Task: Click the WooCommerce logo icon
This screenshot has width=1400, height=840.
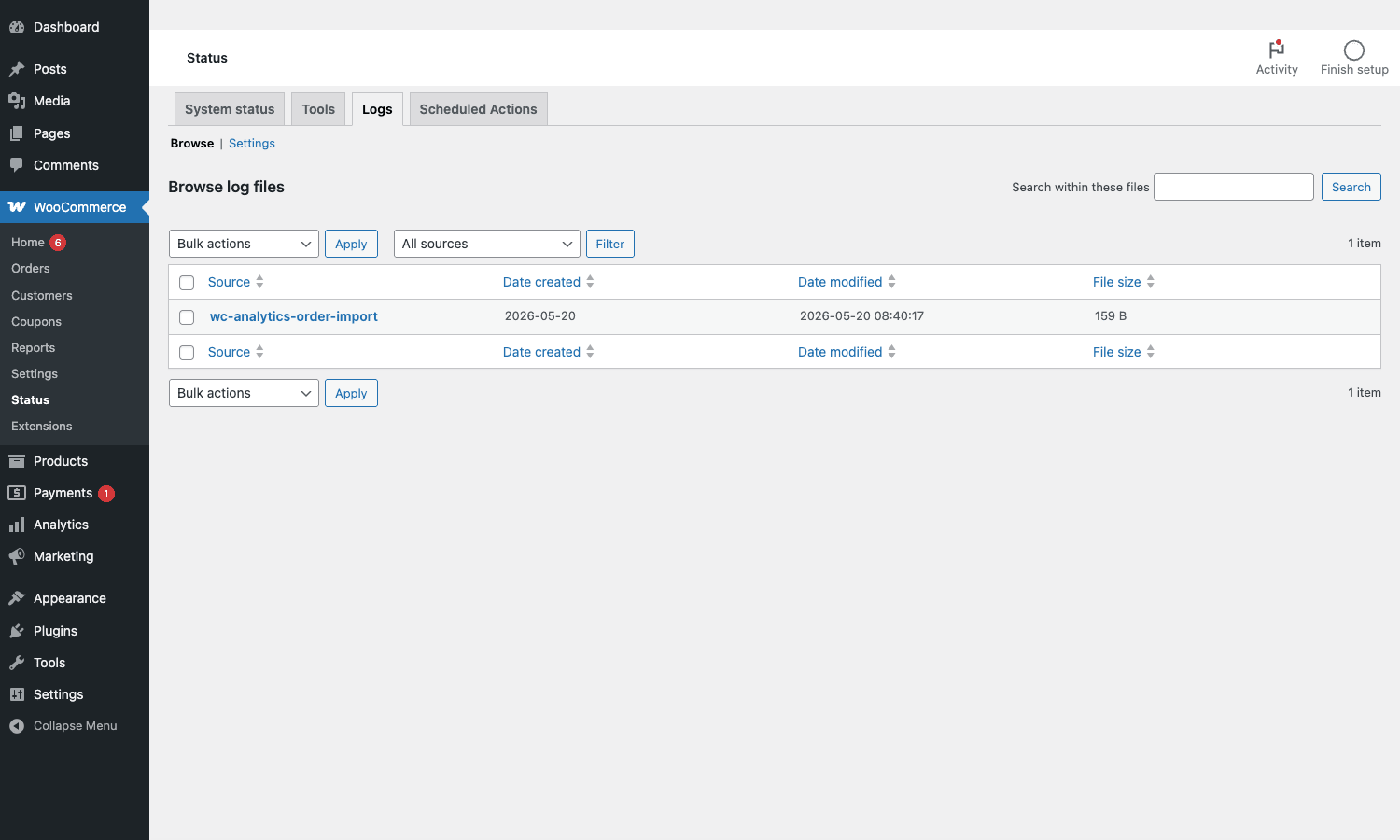Action: click(17, 207)
